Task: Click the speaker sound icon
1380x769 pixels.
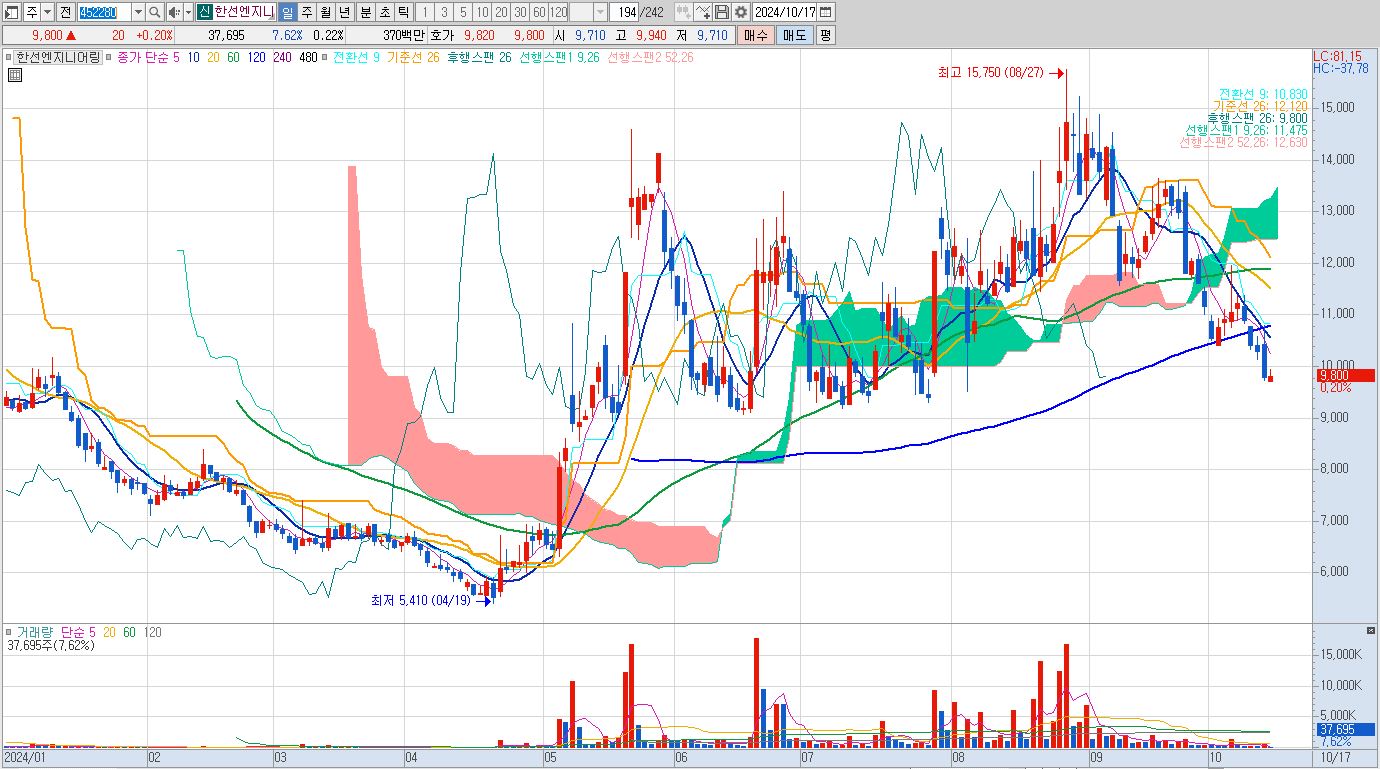Action: tap(174, 12)
